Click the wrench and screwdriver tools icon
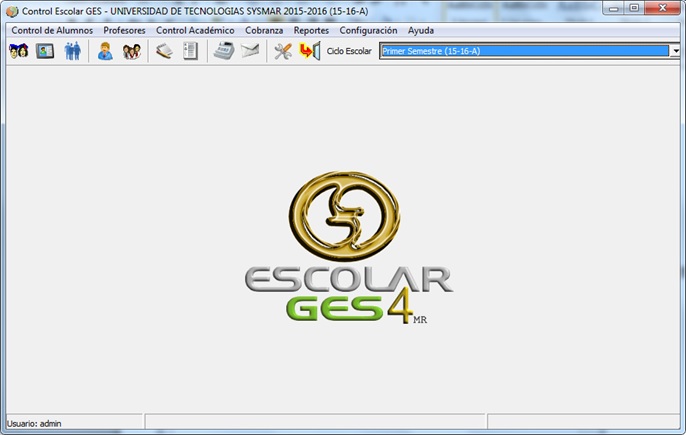 click(x=282, y=51)
